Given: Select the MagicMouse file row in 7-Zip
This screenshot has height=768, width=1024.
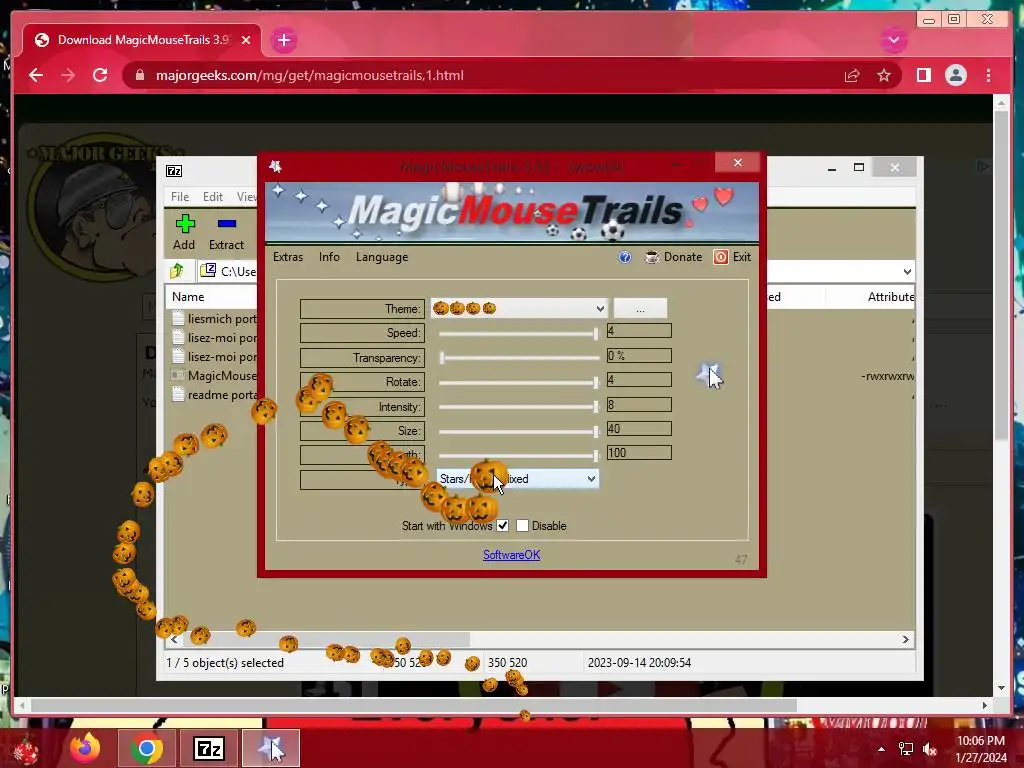Looking at the screenshot, I should point(215,376).
